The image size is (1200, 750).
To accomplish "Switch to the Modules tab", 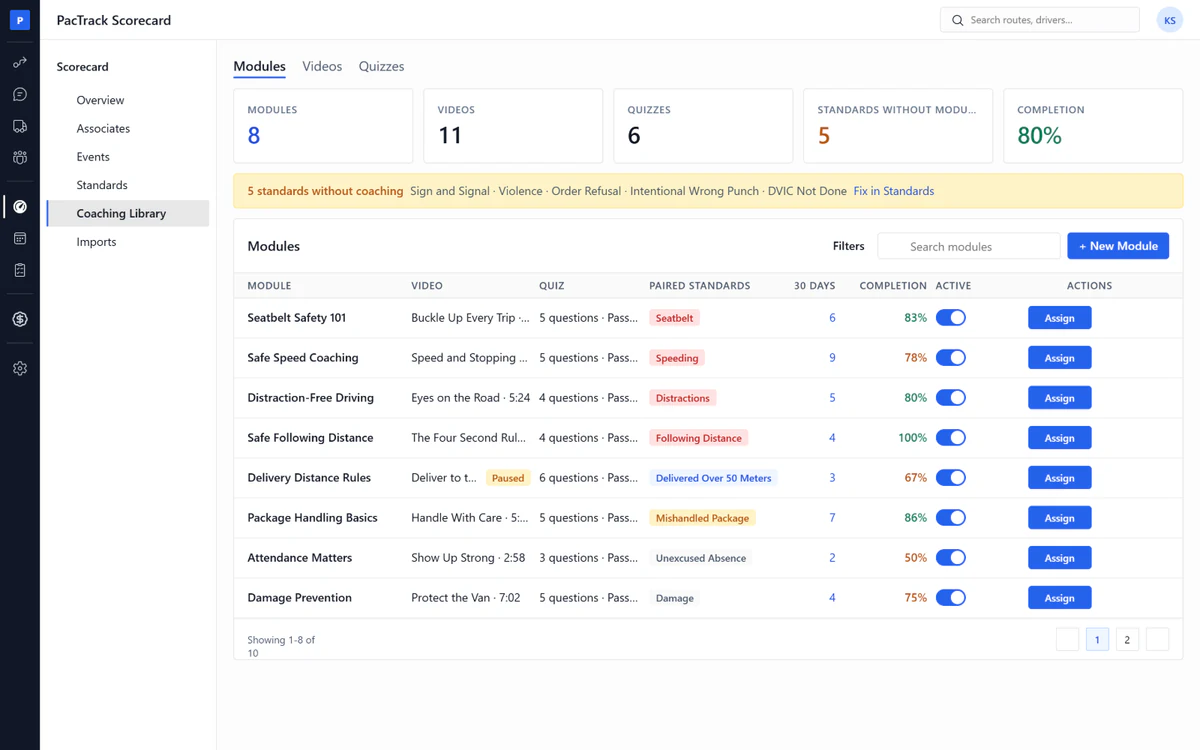I will [x=259, y=66].
